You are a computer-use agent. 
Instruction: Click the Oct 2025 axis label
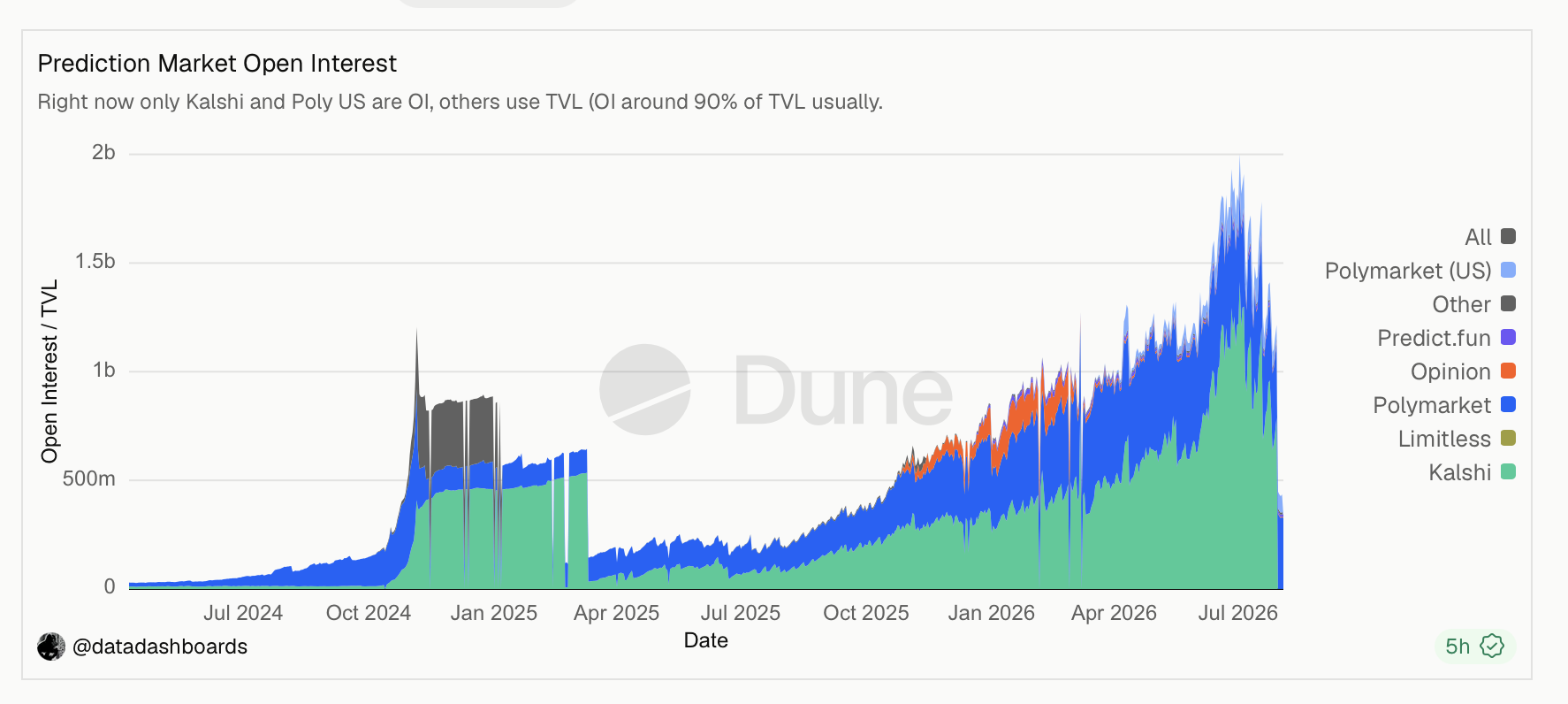(866, 613)
